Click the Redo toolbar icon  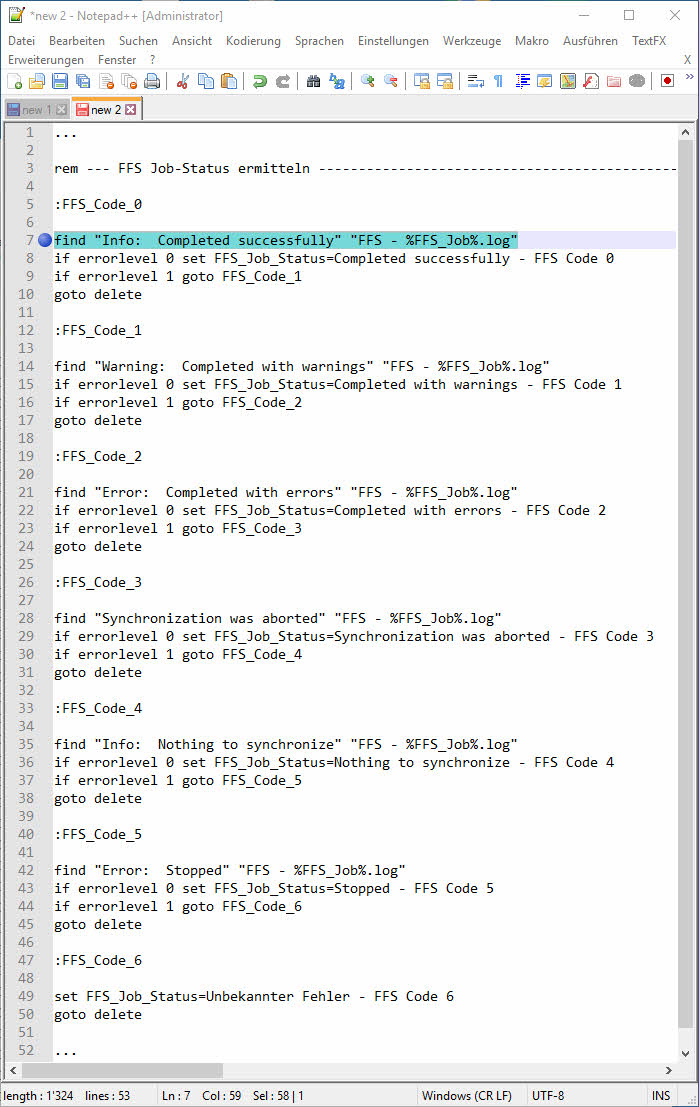(282, 81)
